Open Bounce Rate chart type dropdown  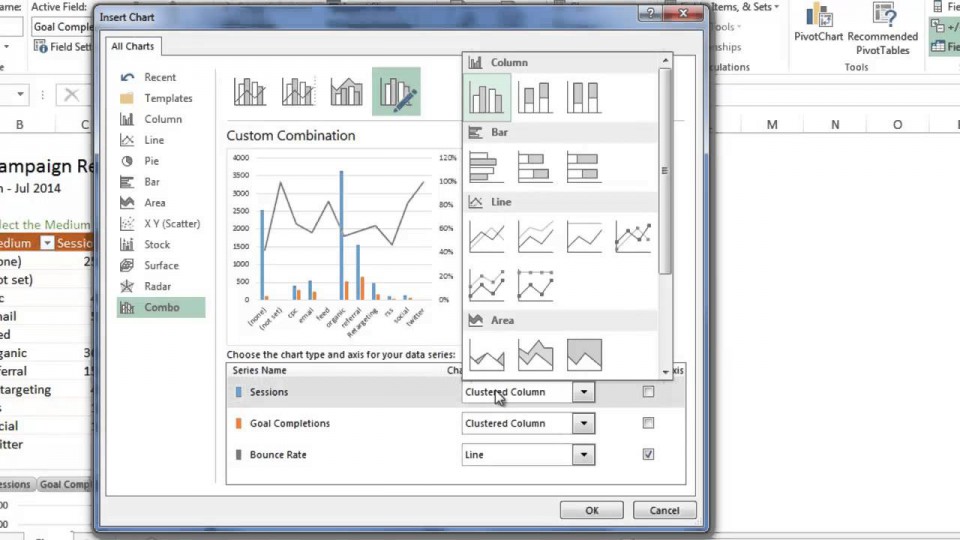pos(583,454)
